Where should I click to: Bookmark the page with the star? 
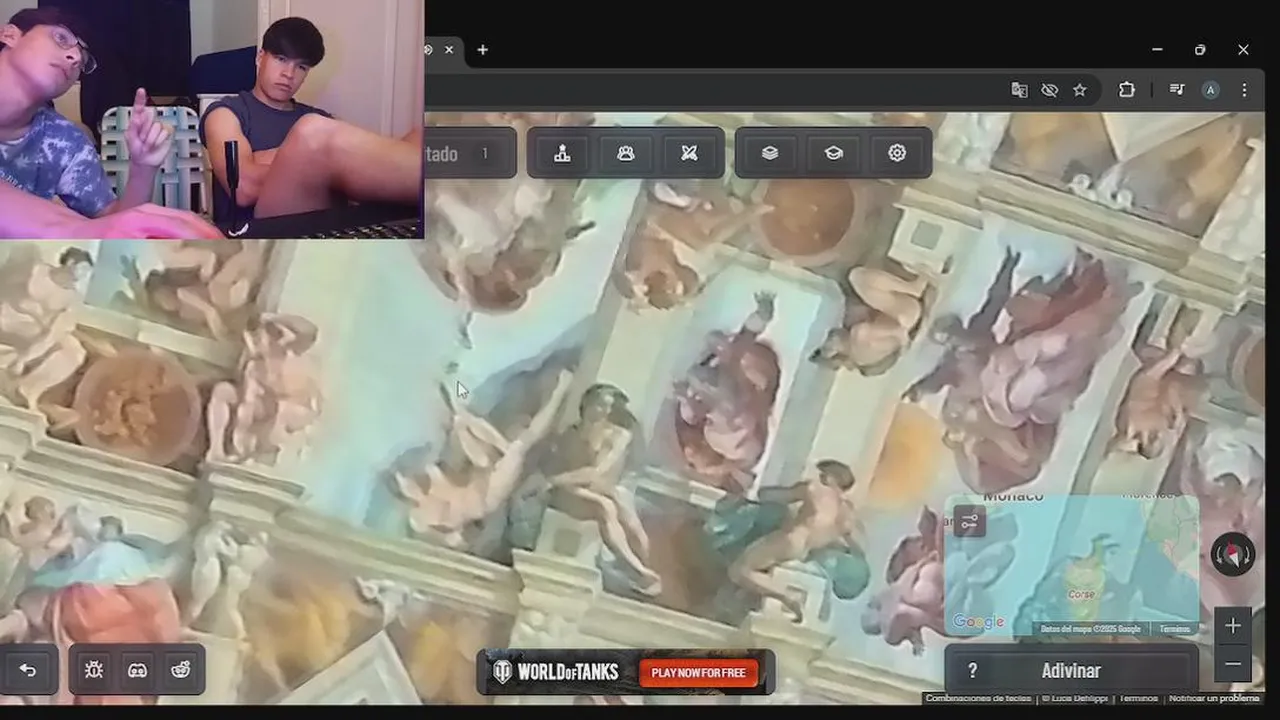1080,90
